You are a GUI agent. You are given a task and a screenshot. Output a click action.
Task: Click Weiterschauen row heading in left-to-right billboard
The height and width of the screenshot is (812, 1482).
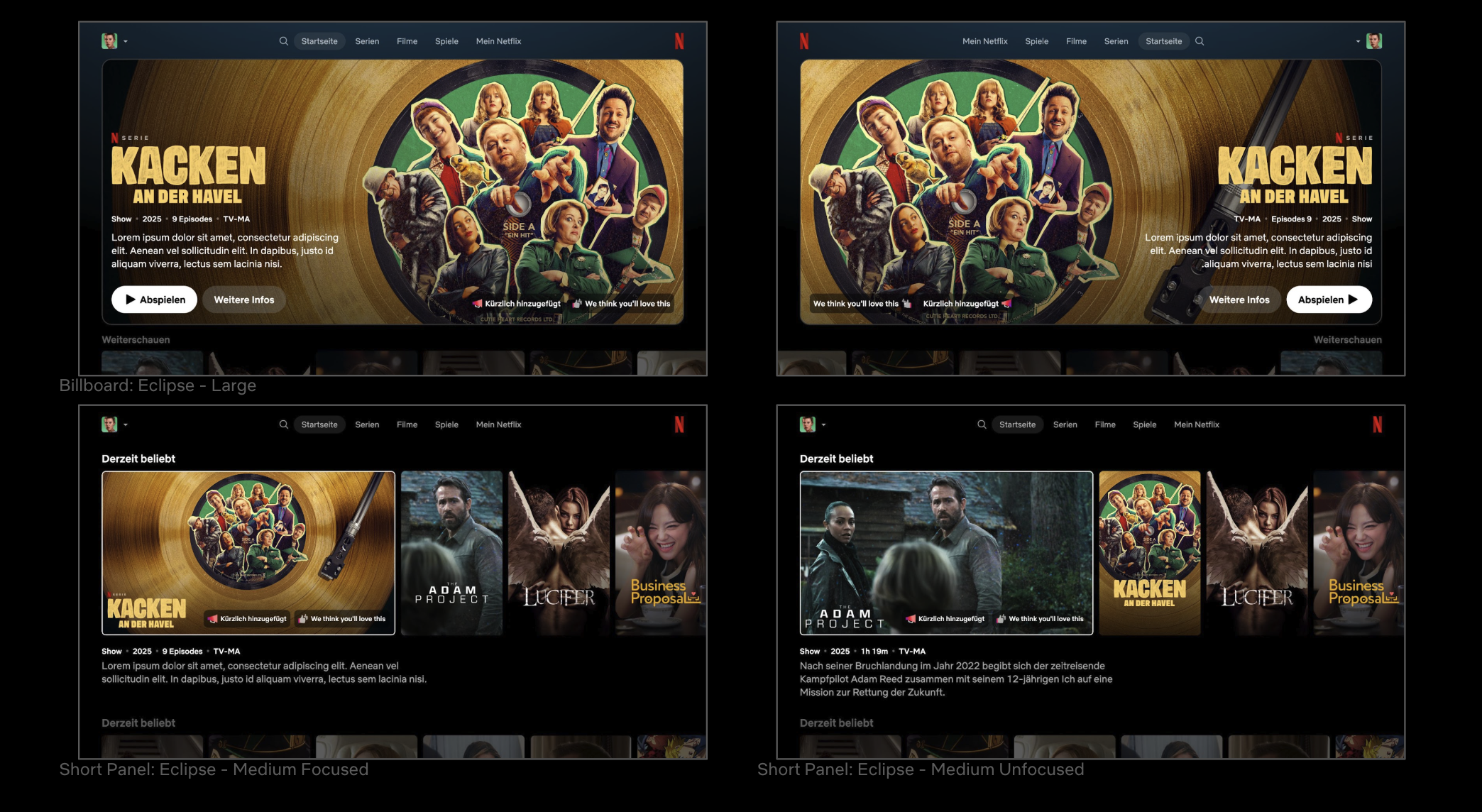(136, 340)
